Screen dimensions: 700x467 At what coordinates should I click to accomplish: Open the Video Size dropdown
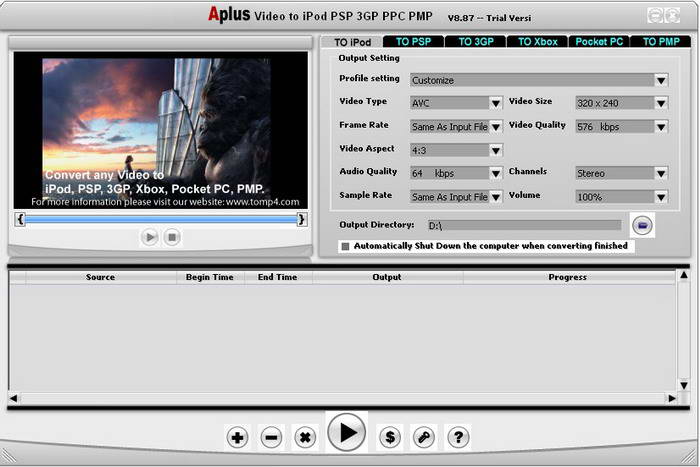tap(661, 103)
